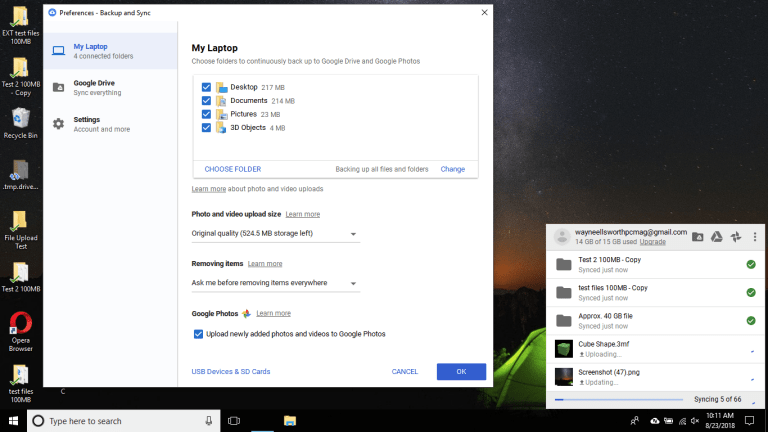
Task: Open Learn more beside Photo and video upload size
Action: pos(303,214)
